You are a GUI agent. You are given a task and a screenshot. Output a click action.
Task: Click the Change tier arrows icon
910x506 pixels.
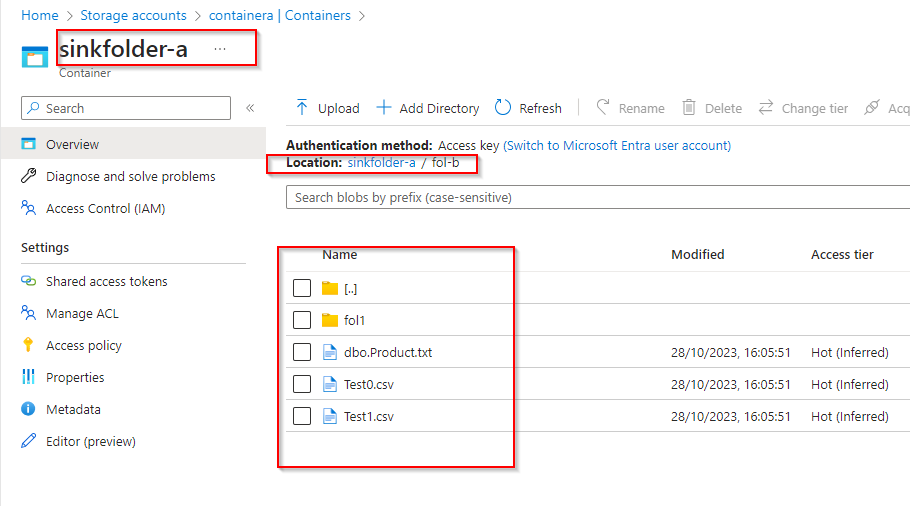point(766,107)
